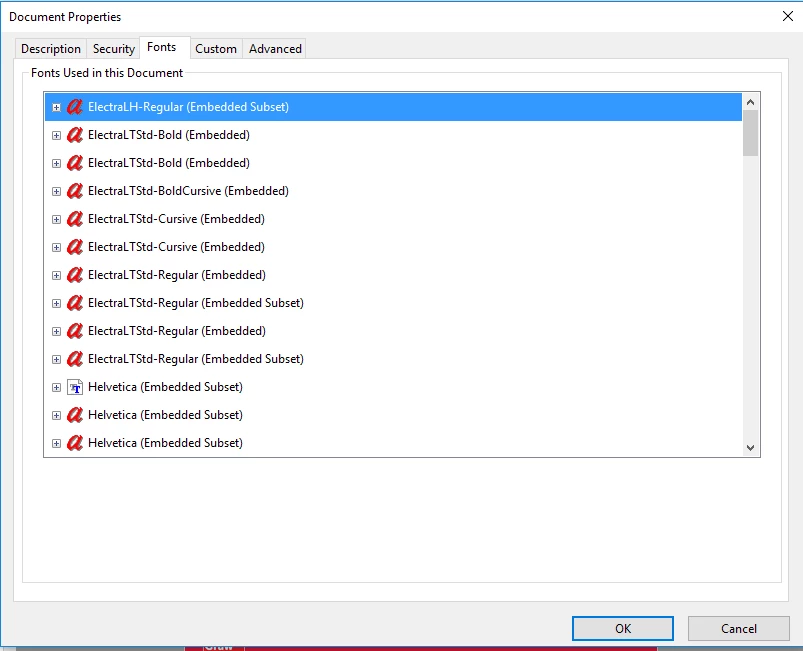Click the ElectraLTStd-BoldCursive font type icon
803x651 pixels.
point(75,191)
